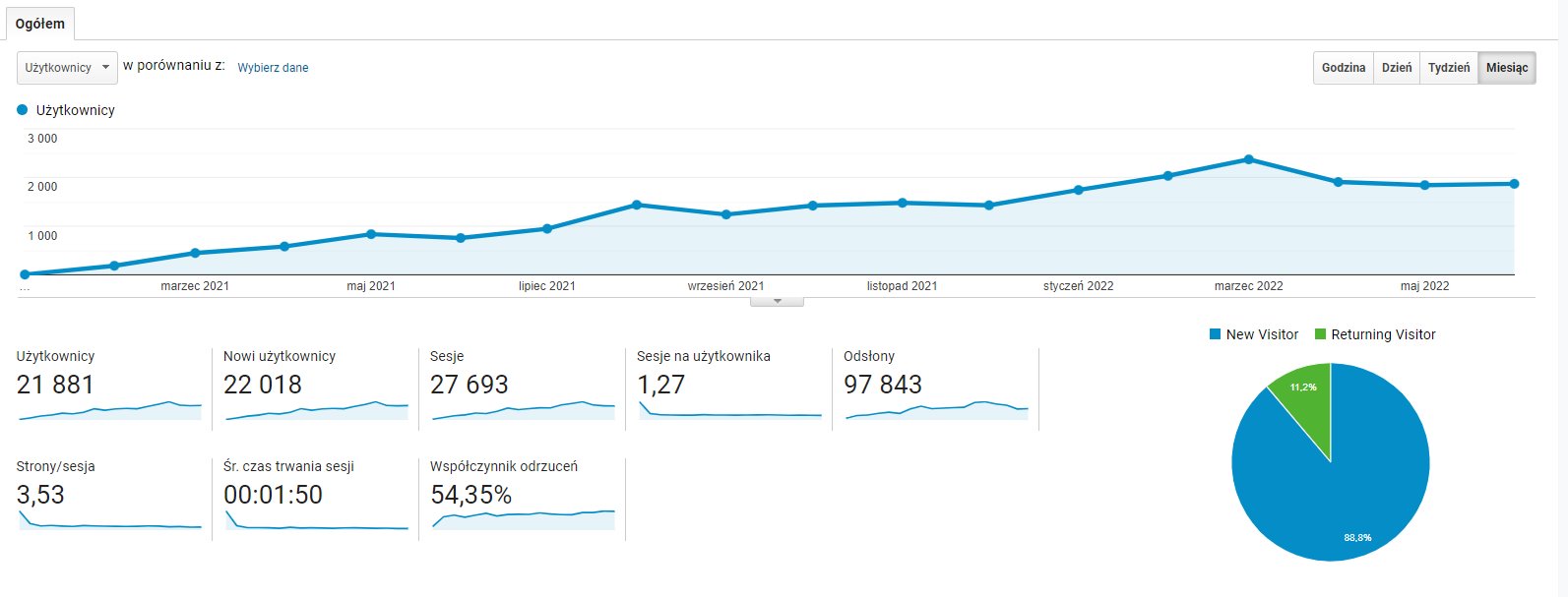Image resolution: width=1568 pixels, height=597 pixels.
Task: Open the Odsłony sparkline chart
Action: point(935,410)
